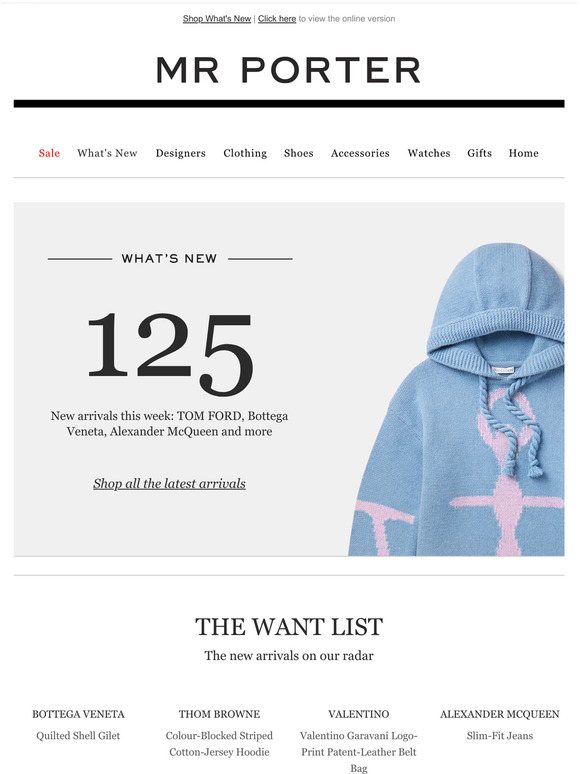Select Home in the navigation bar
The height and width of the screenshot is (774, 580).
[x=524, y=153]
